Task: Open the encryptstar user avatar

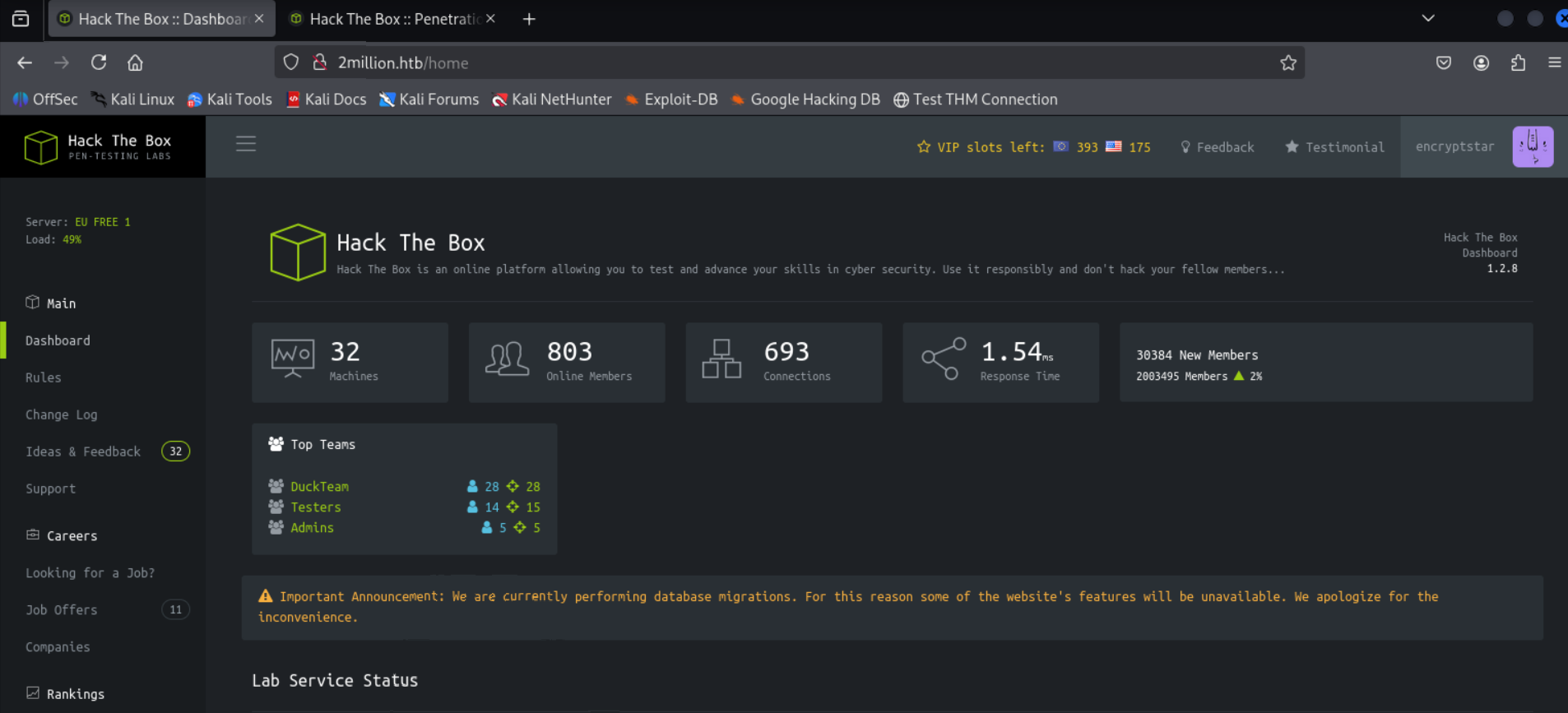Action: 1532,147
